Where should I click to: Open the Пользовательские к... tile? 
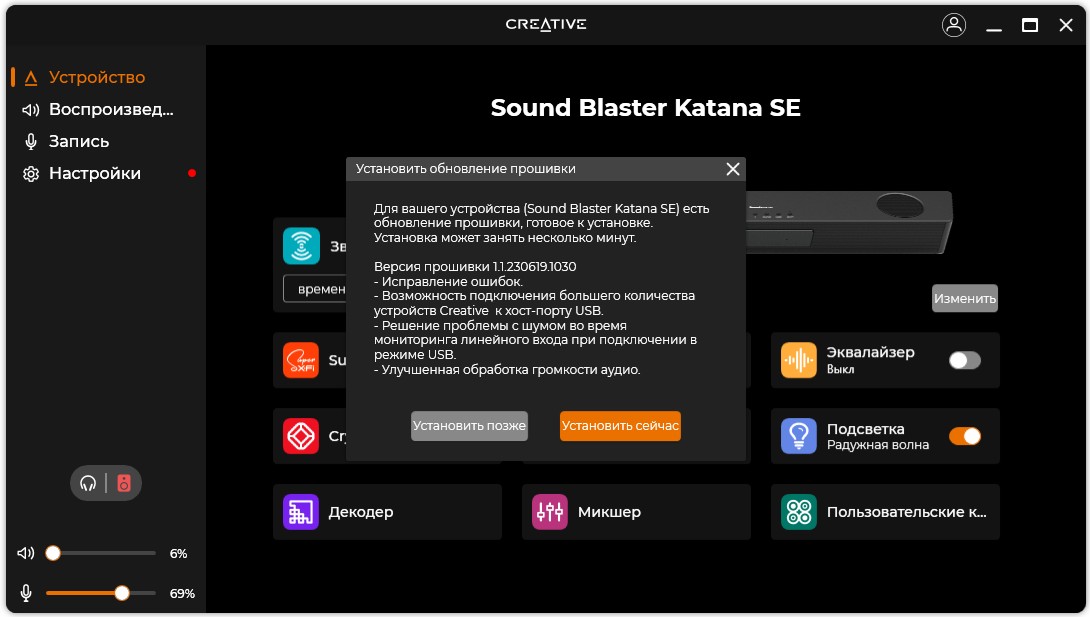[885, 512]
